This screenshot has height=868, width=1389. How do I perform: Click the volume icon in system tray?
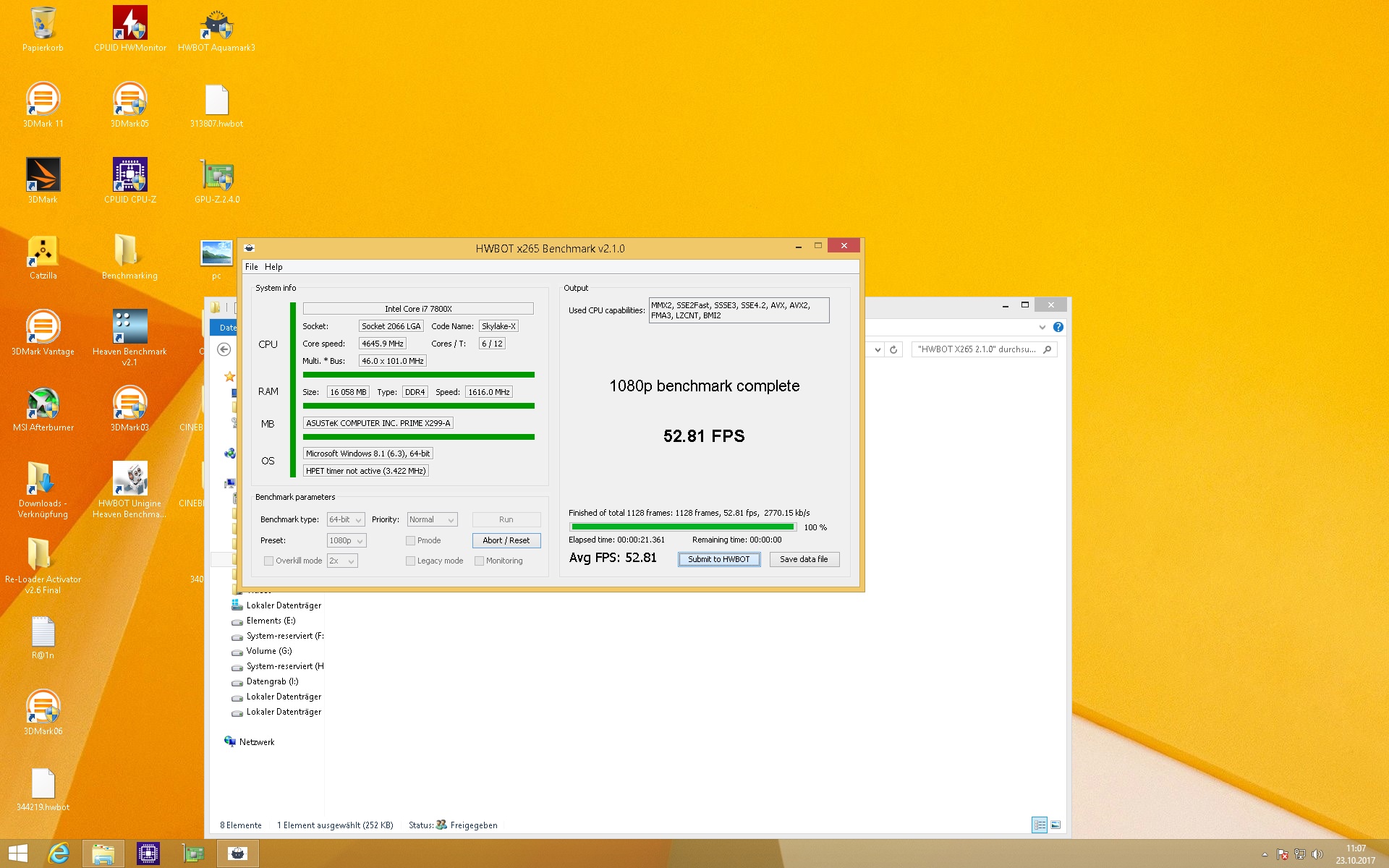1317,854
